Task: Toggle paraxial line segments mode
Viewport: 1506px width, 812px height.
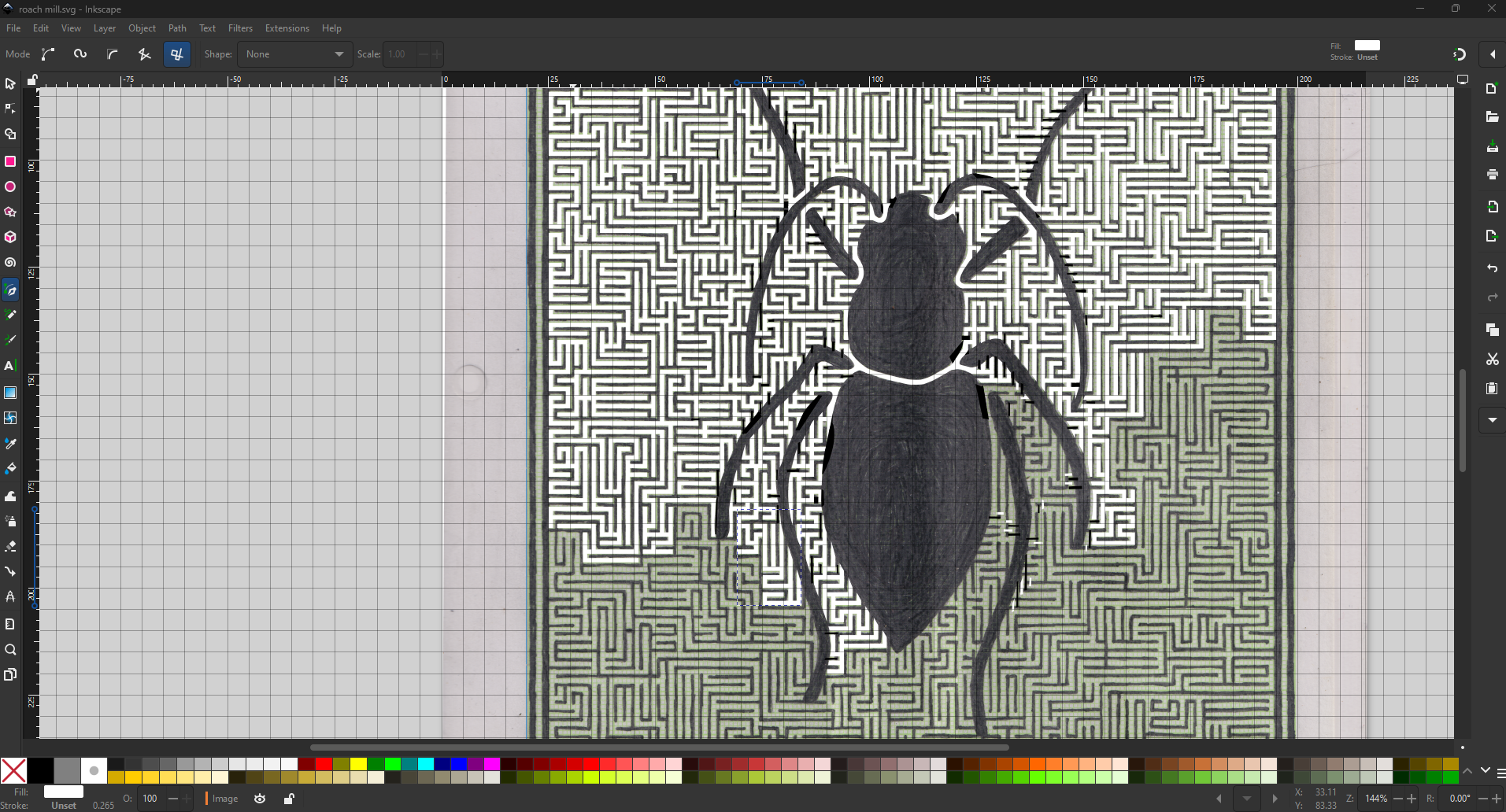Action: [177, 54]
